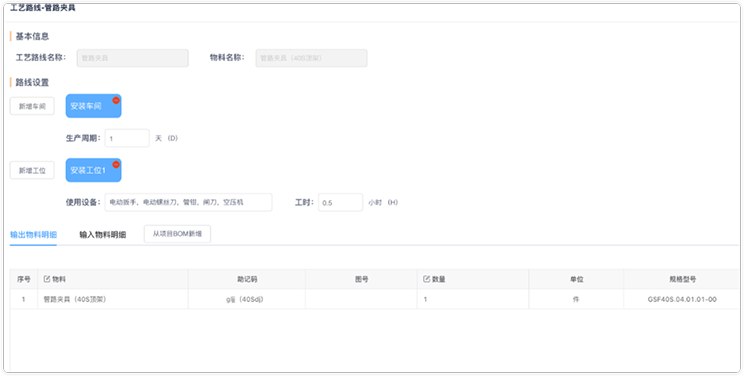Select the 安装车间 workshop tag
The height and width of the screenshot is (376, 744).
pos(93,106)
